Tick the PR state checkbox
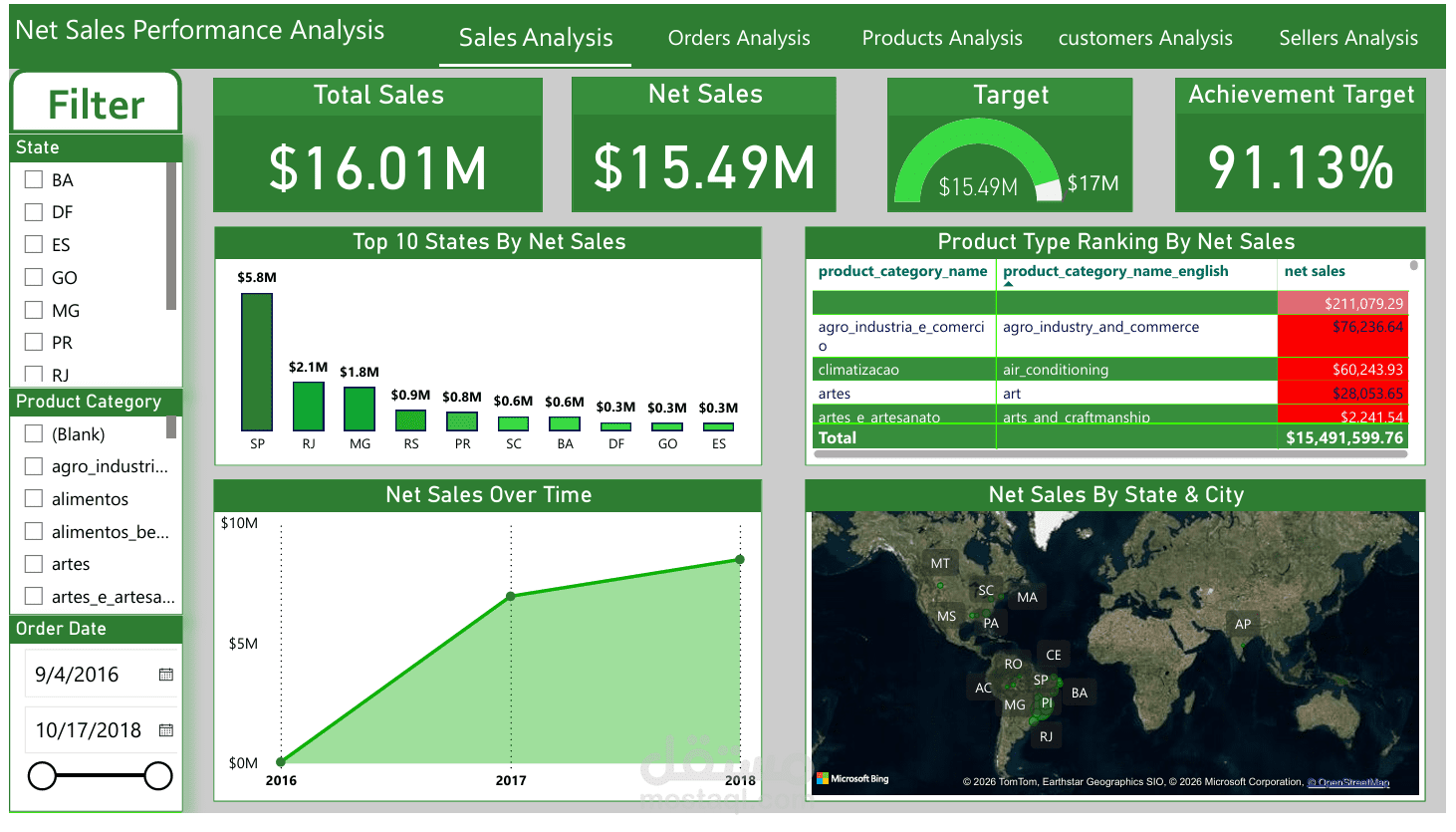Viewport: 1456px width, 832px height. [x=34, y=342]
